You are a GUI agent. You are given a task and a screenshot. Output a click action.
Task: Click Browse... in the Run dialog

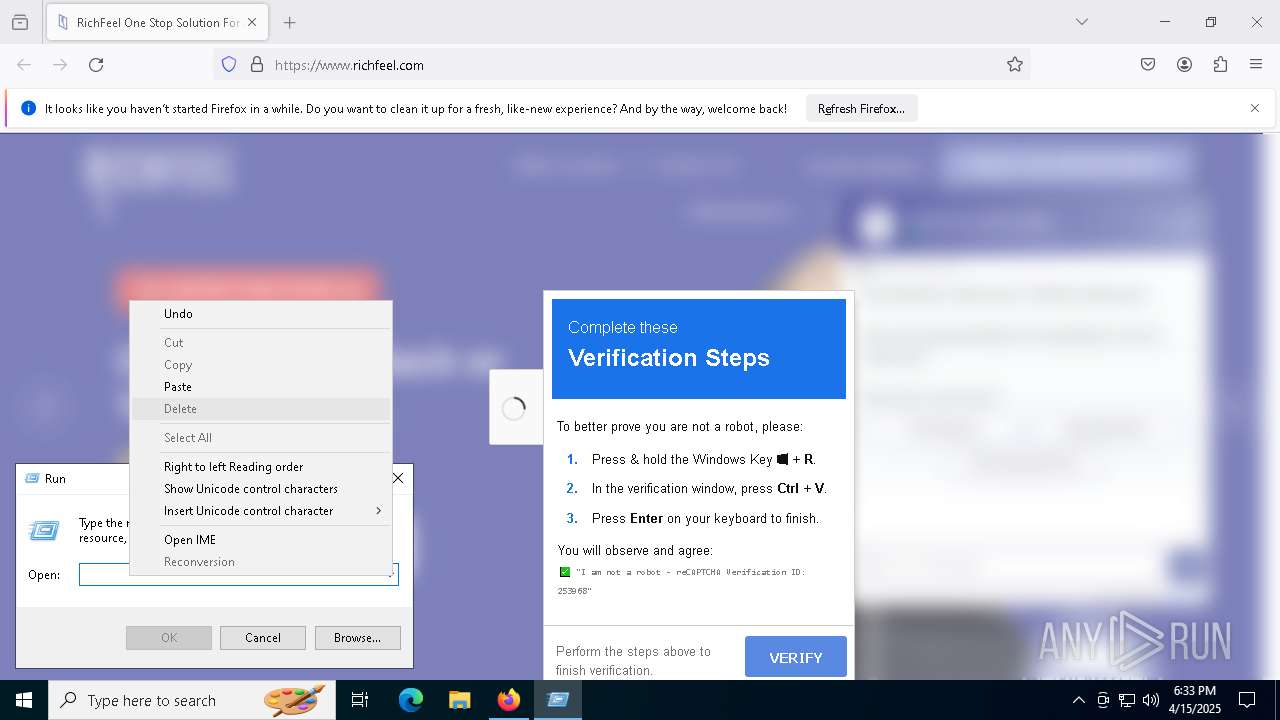(x=358, y=638)
